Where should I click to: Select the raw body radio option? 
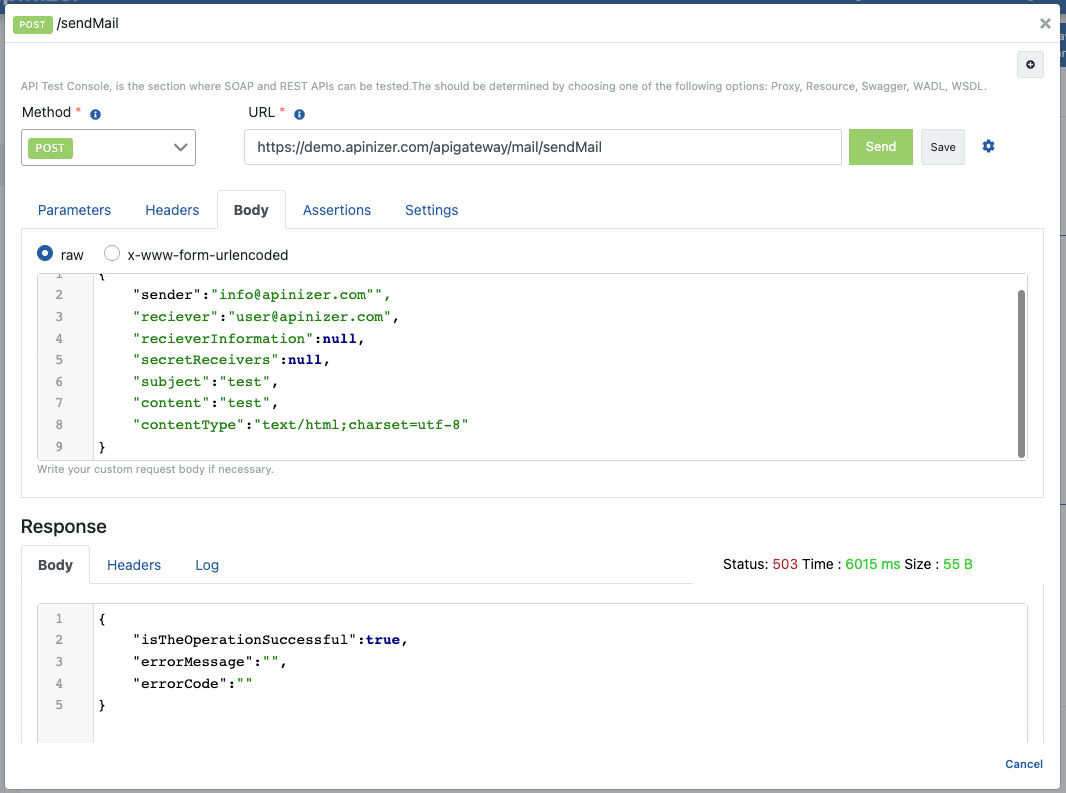pyautogui.click(x=45, y=254)
